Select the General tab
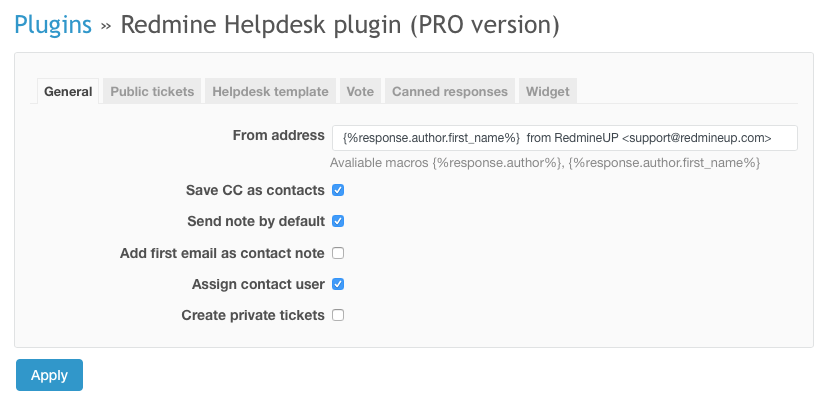Screen dimensions: 820x405 [x=69, y=91]
